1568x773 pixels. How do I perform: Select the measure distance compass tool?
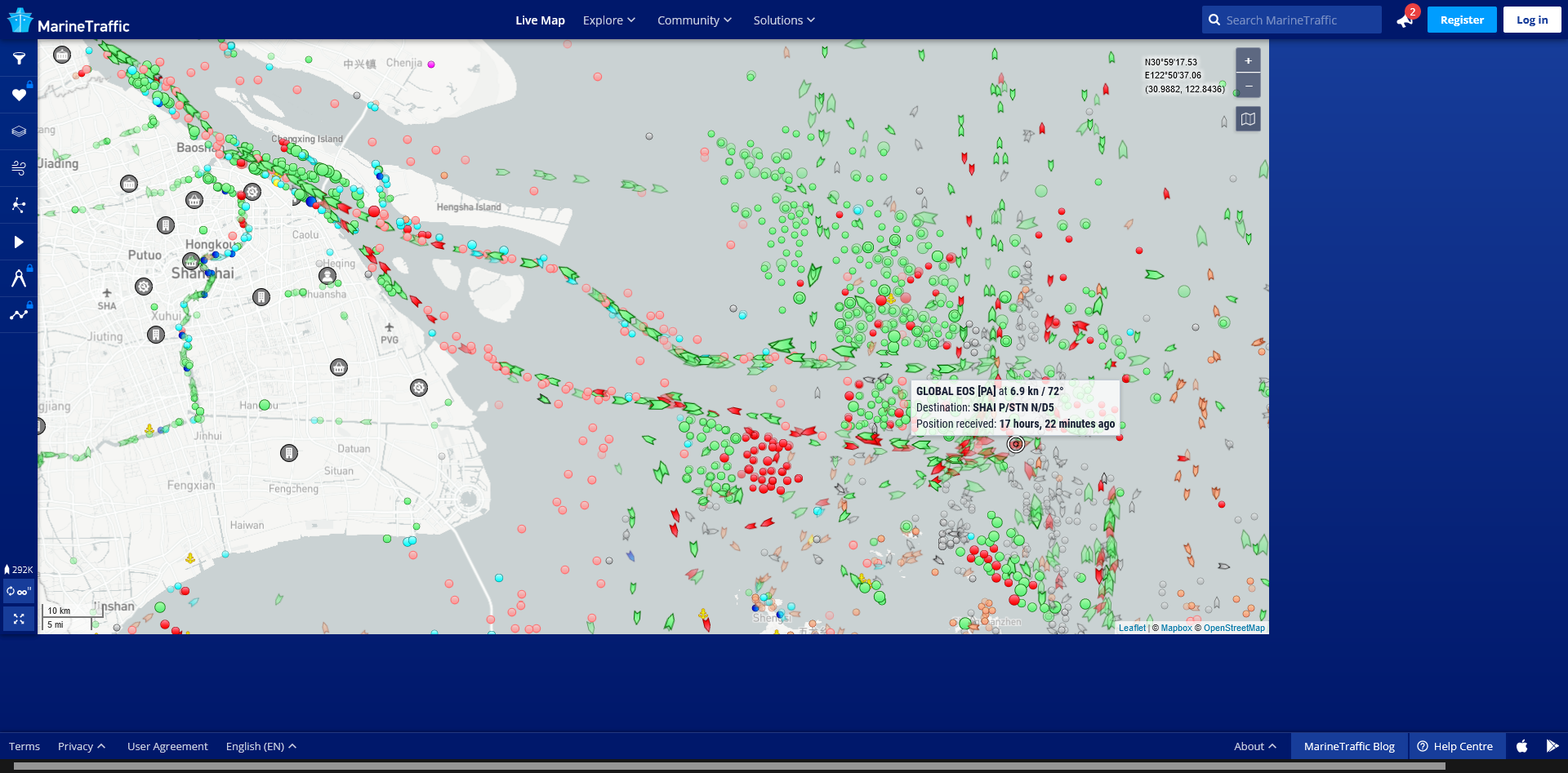pyautogui.click(x=19, y=278)
